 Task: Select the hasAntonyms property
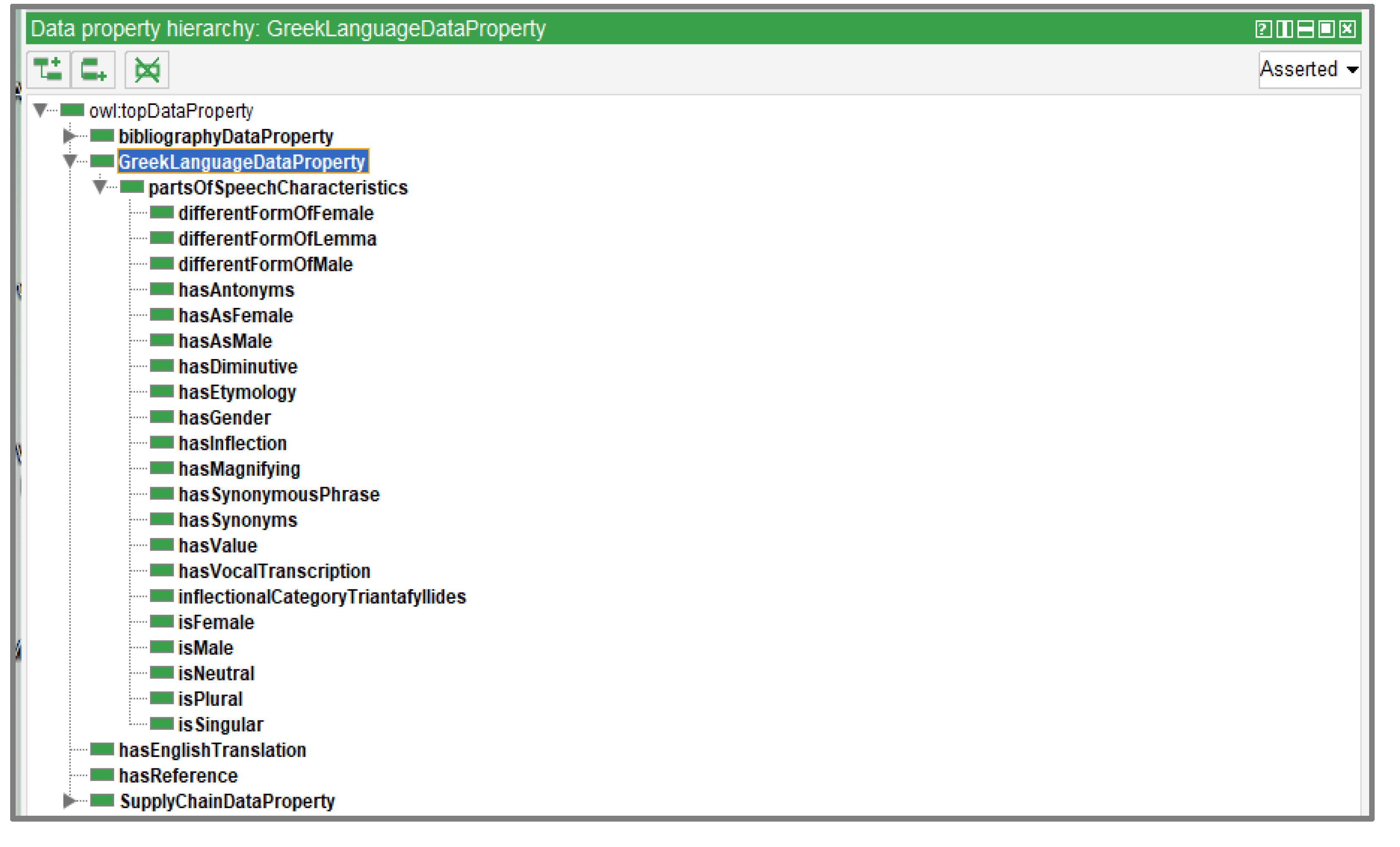tap(236, 290)
